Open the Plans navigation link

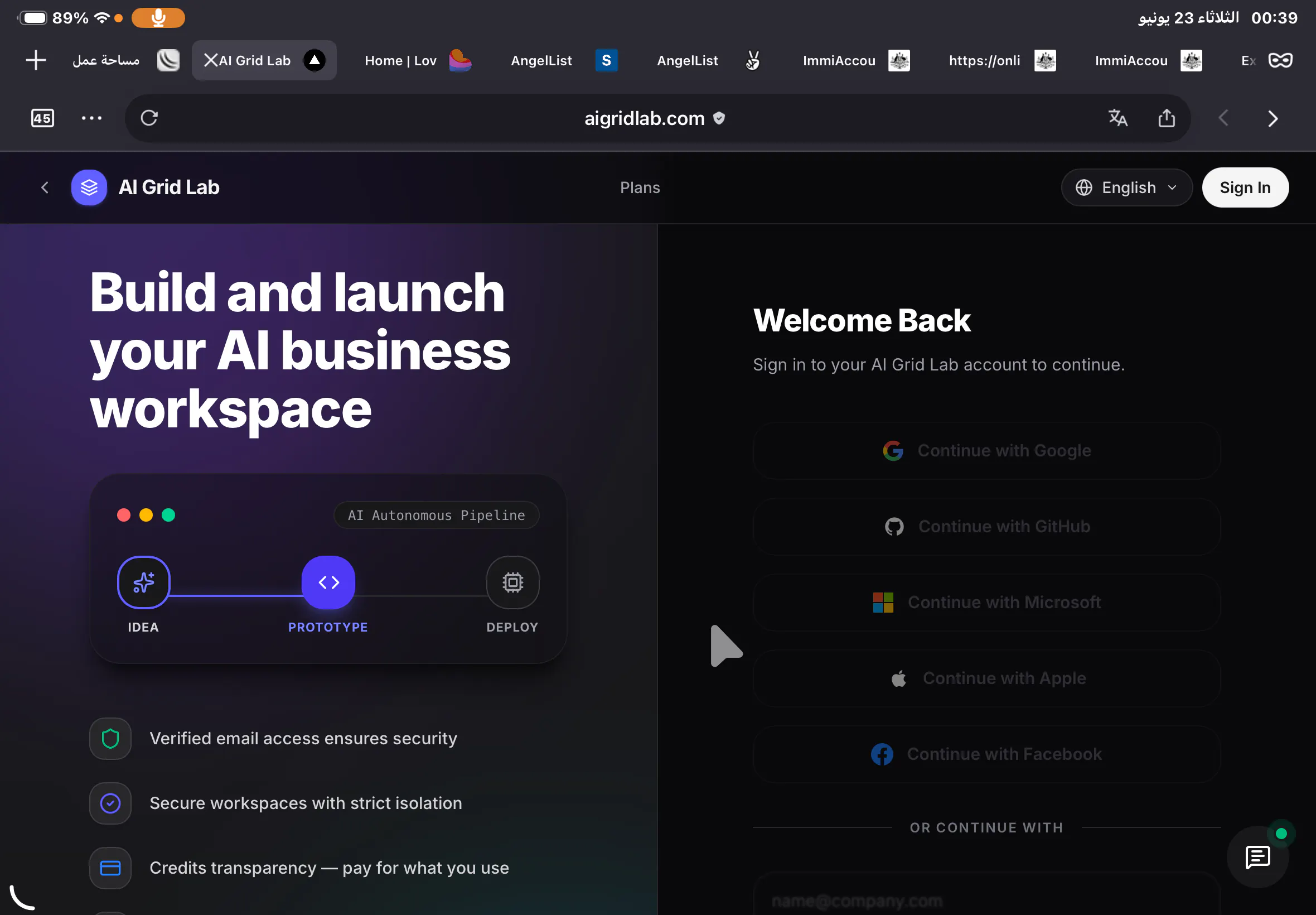click(x=640, y=187)
